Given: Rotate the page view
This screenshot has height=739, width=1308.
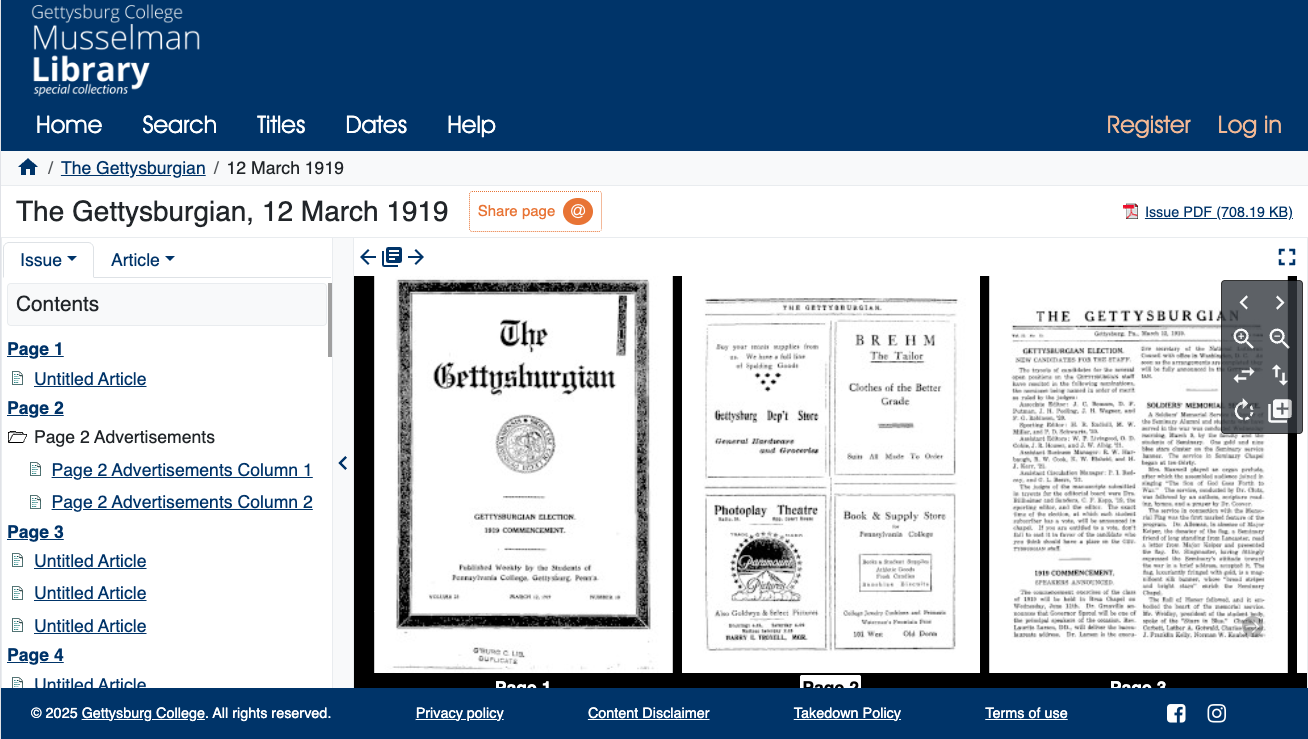Looking at the screenshot, I should tap(1244, 410).
